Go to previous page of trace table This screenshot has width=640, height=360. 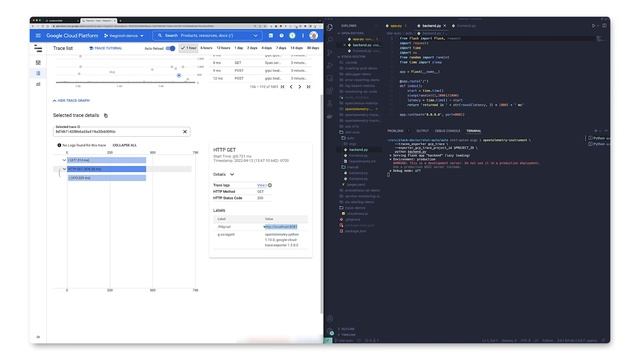[291, 87]
